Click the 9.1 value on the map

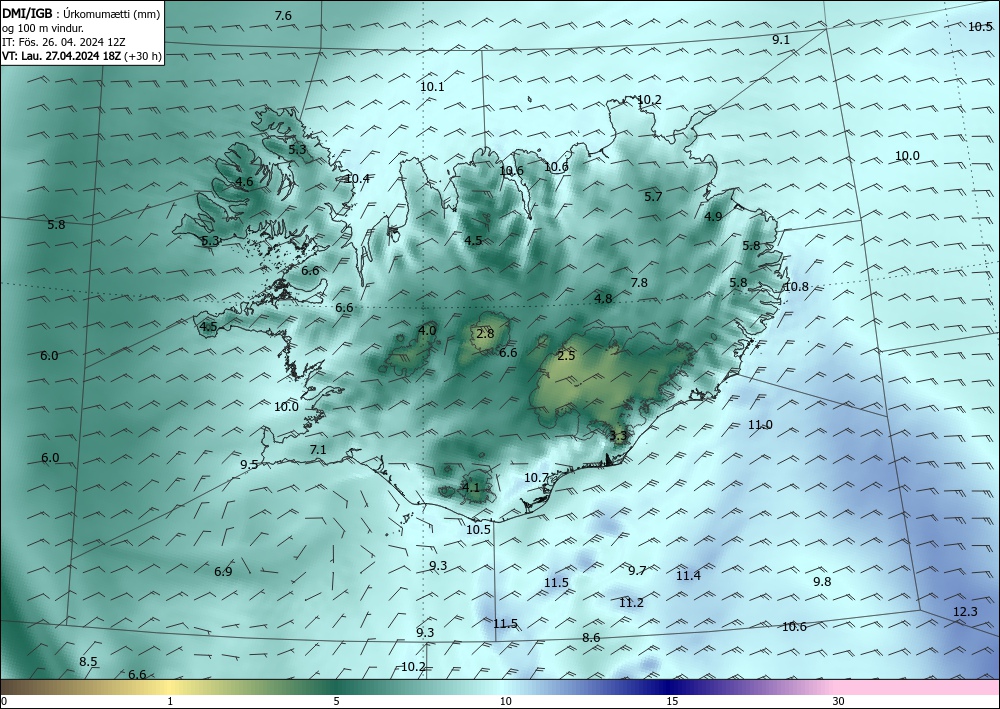[x=781, y=40]
